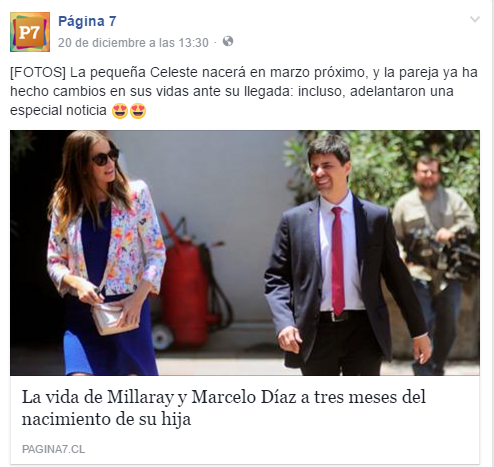Screen dimensions: 494x467
Task: Click the woman in floral jacket in photo
Action: pos(105,253)
